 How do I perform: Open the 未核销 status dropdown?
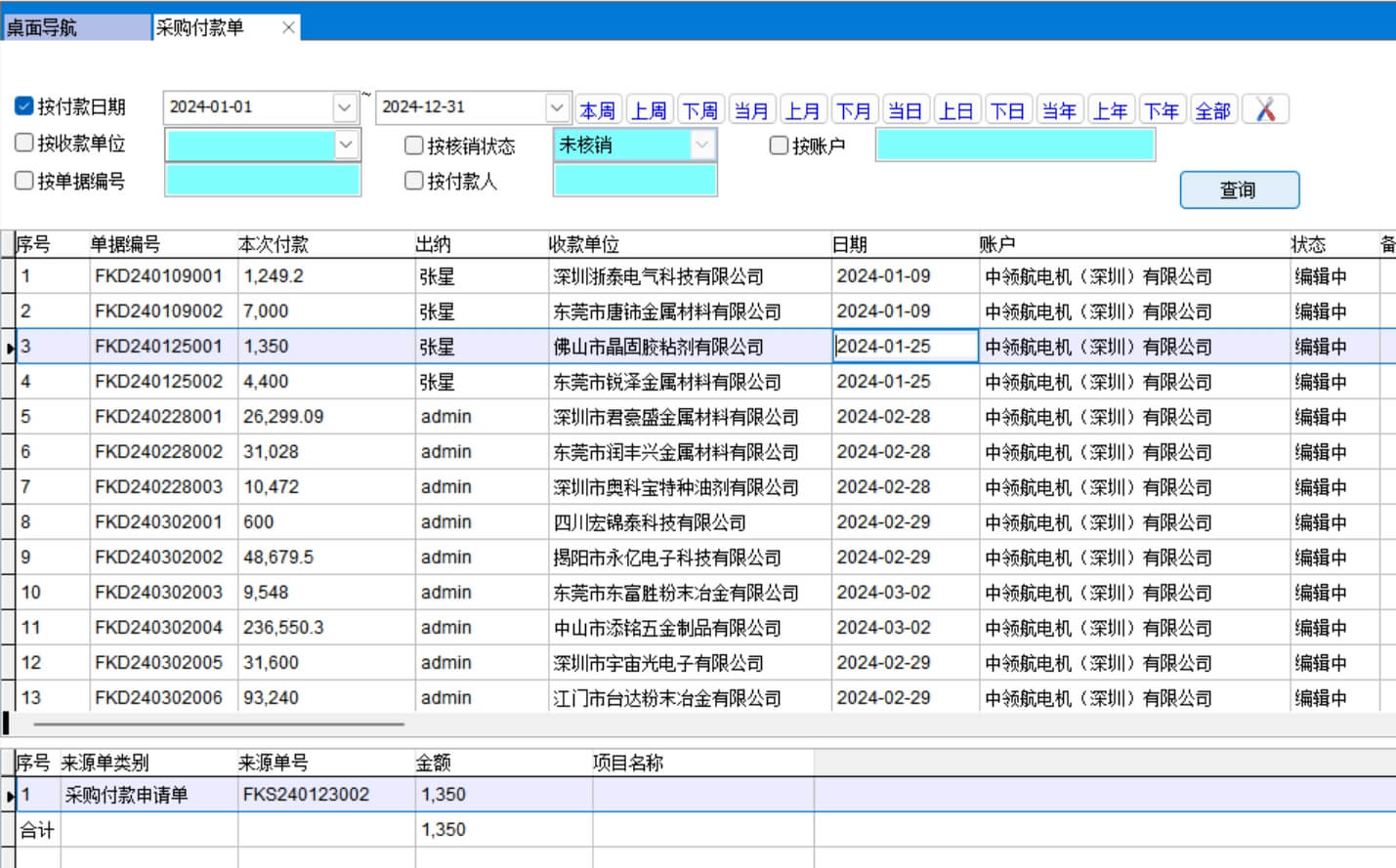pos(701,145)
